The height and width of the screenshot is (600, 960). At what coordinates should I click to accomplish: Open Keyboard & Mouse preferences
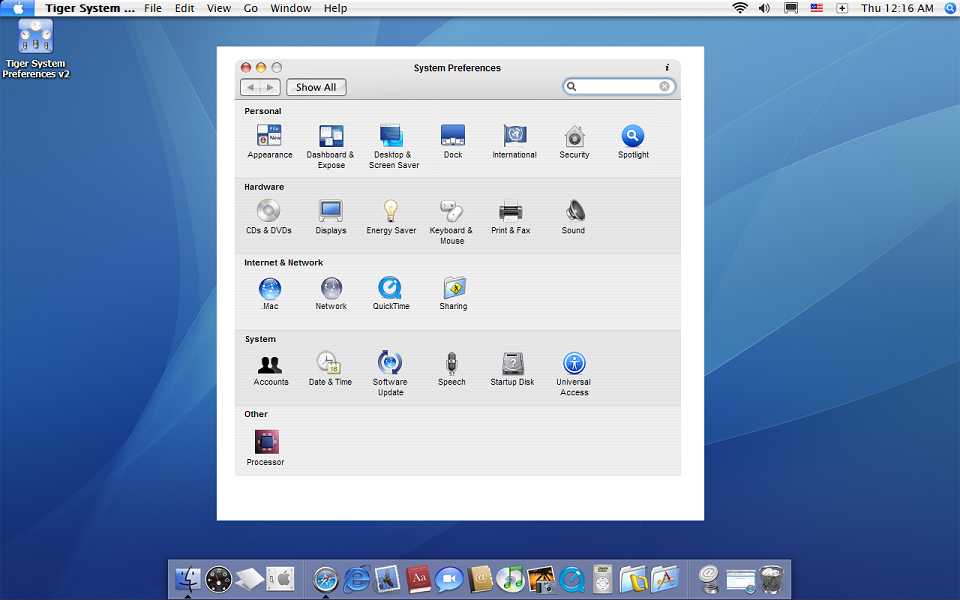(x=451, y=222)
